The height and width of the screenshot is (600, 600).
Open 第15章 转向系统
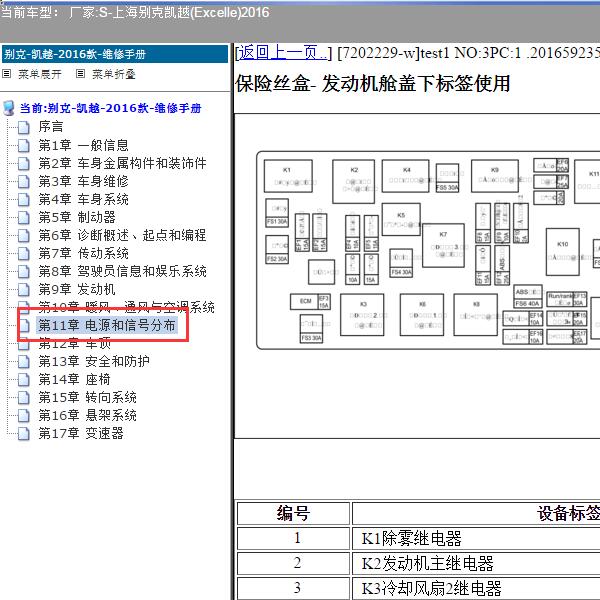pos(87,397)
